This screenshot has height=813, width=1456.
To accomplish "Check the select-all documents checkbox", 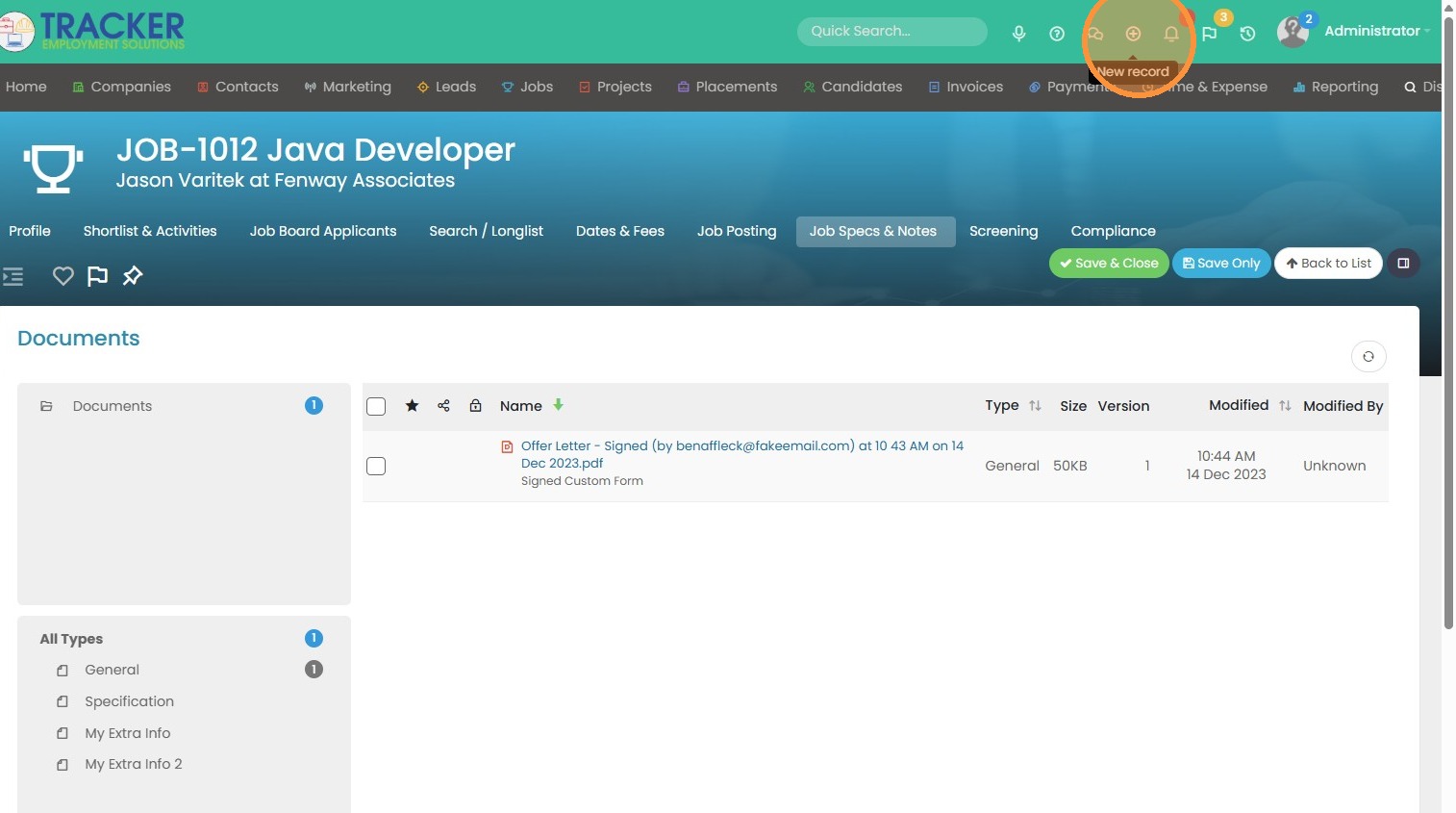I will click(x=376, y=407).
